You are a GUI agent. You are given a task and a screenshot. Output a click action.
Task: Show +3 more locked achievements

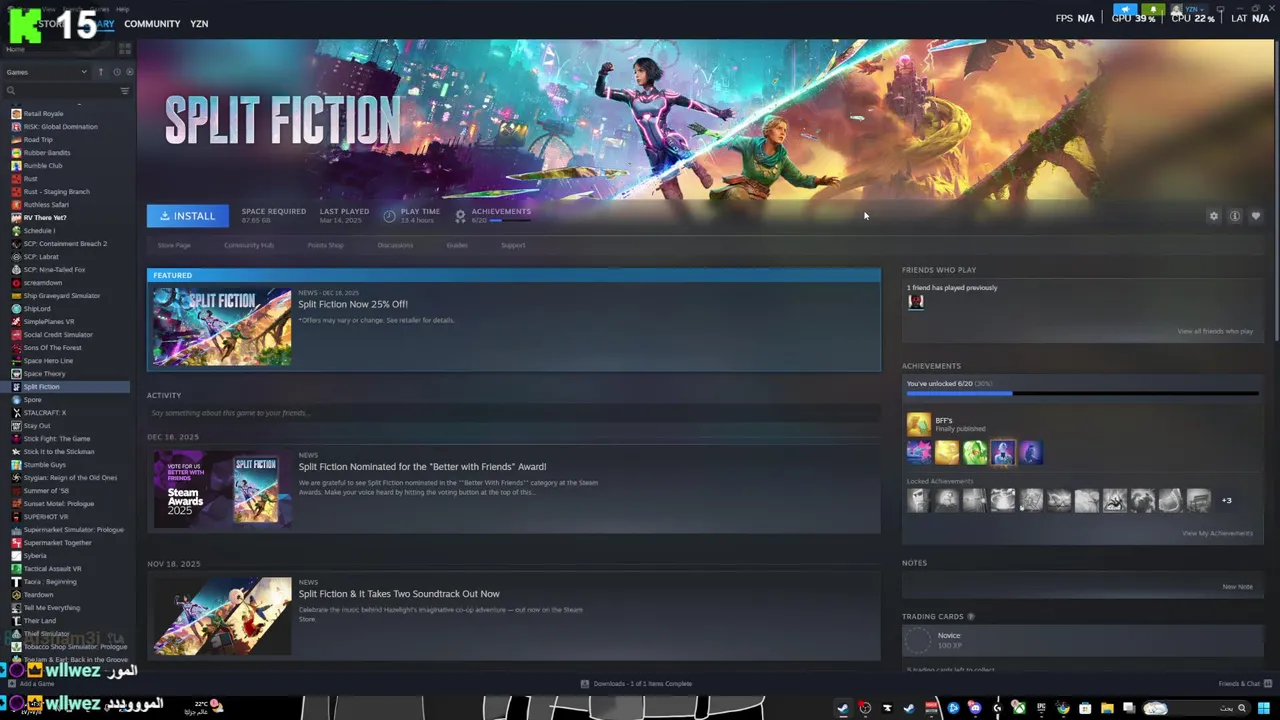tap(1227, 501)
